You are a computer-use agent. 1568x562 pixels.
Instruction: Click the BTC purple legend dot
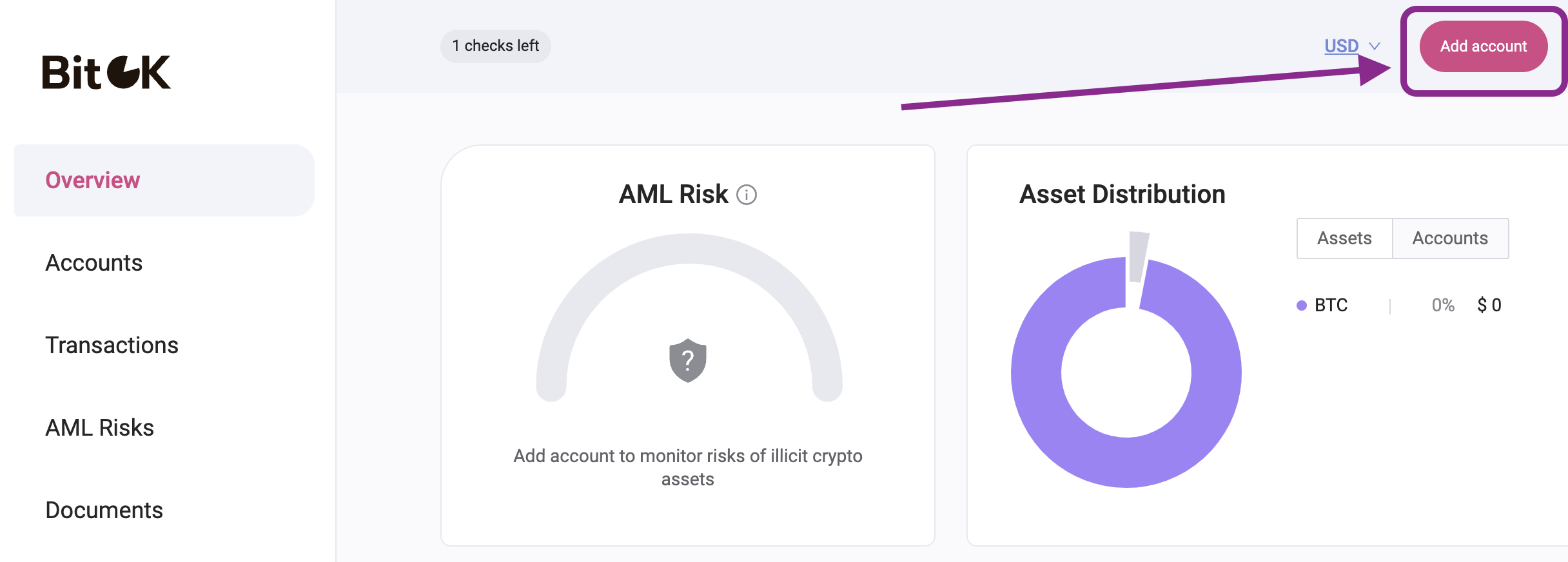(x=1302, y=305)
